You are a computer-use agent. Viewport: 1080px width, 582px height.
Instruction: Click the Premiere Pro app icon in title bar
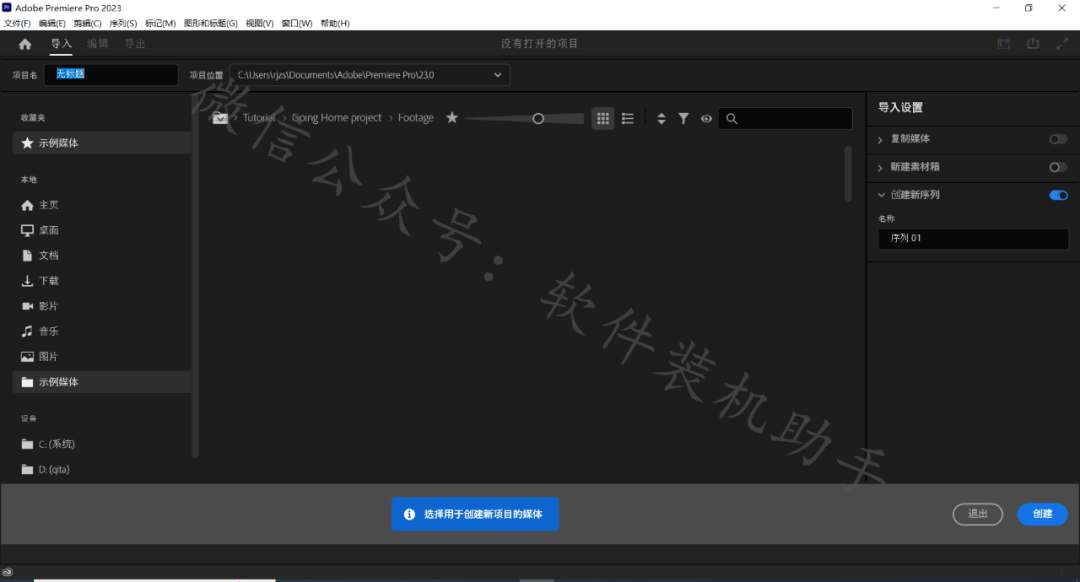click(x=7, y=8)
